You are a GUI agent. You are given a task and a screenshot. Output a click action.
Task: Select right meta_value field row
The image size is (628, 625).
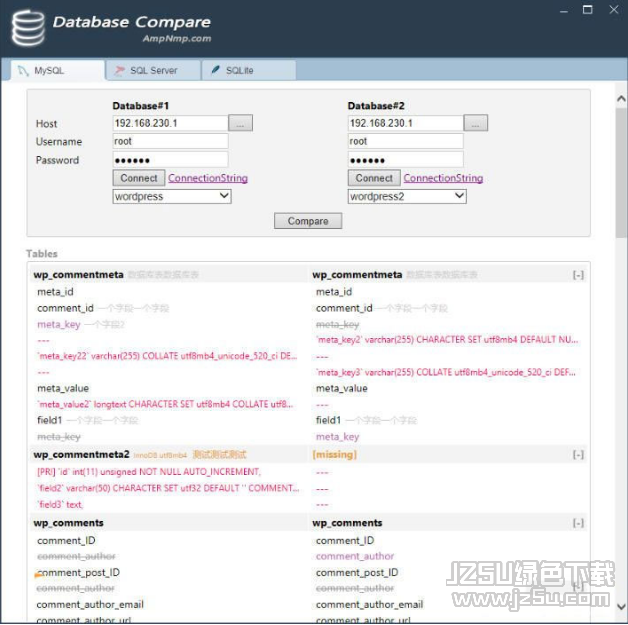pos(342,388)
